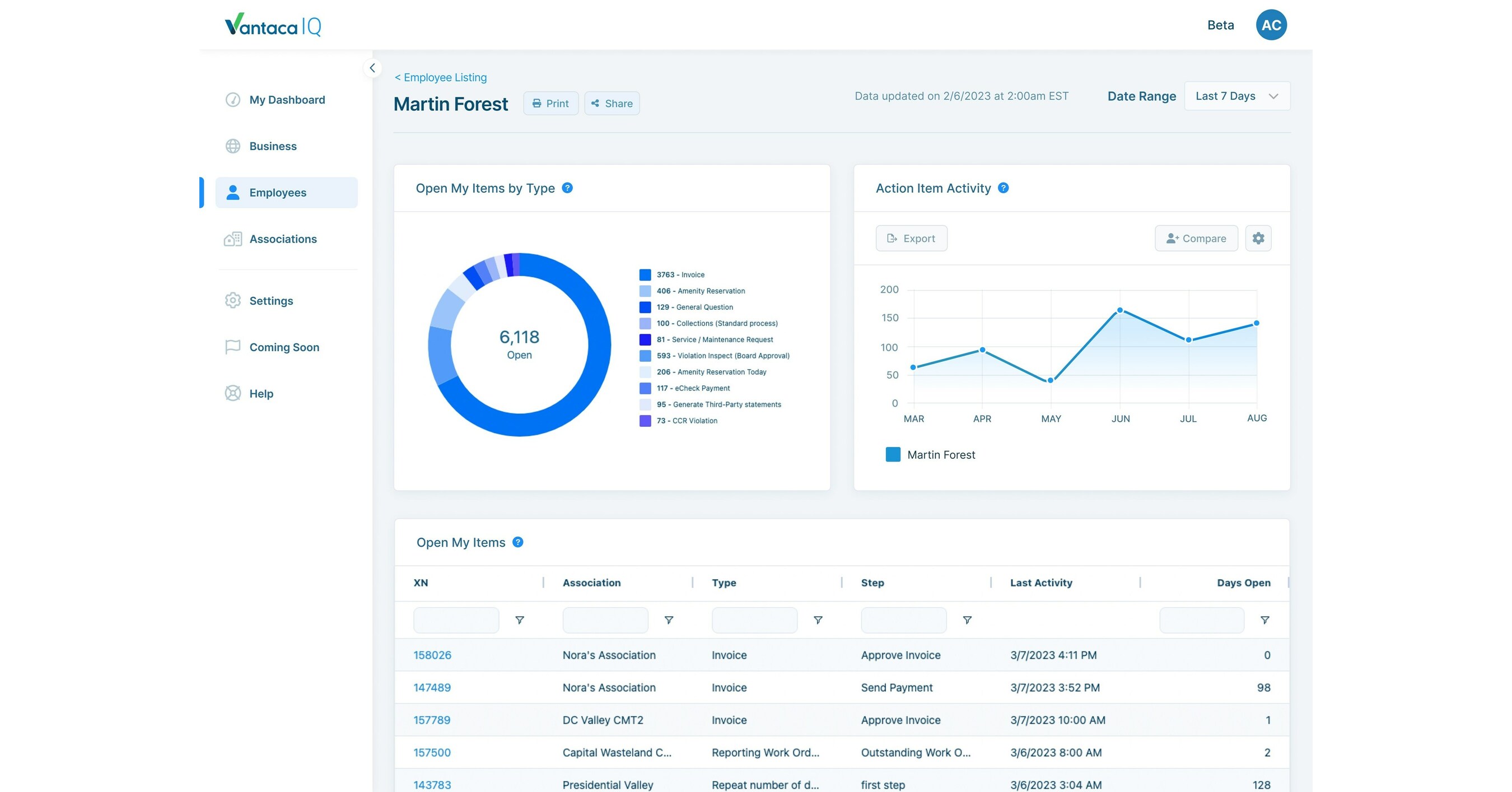Navigate back to Employee Listing

(x=441, y=77)
